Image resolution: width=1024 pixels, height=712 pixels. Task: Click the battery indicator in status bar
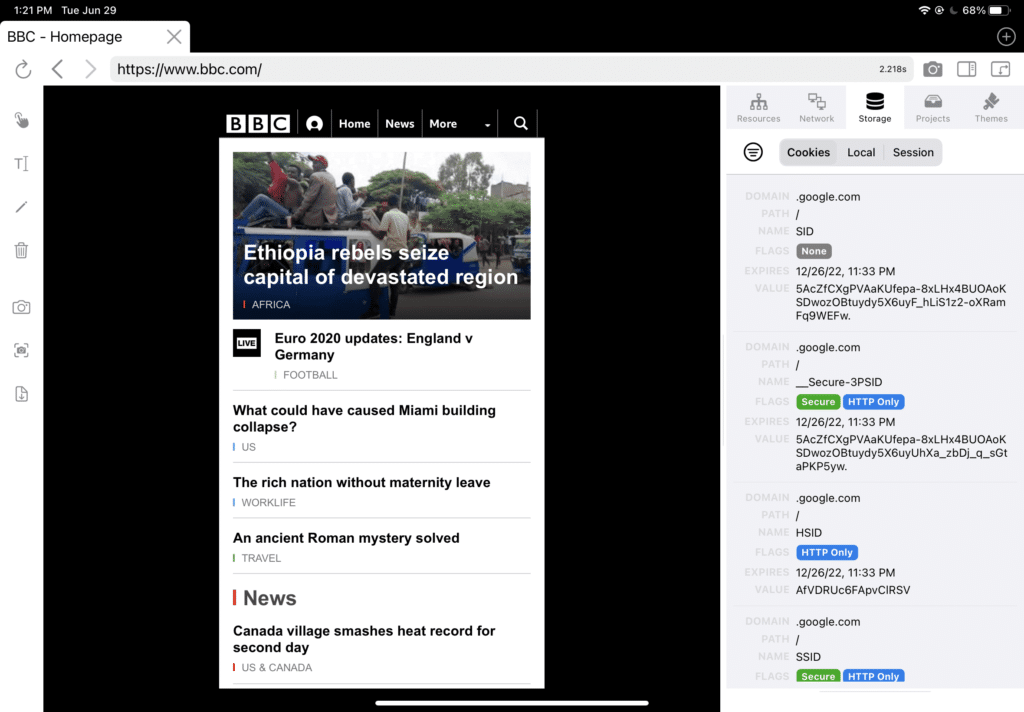pyautogui.click(x=999, y=10)
